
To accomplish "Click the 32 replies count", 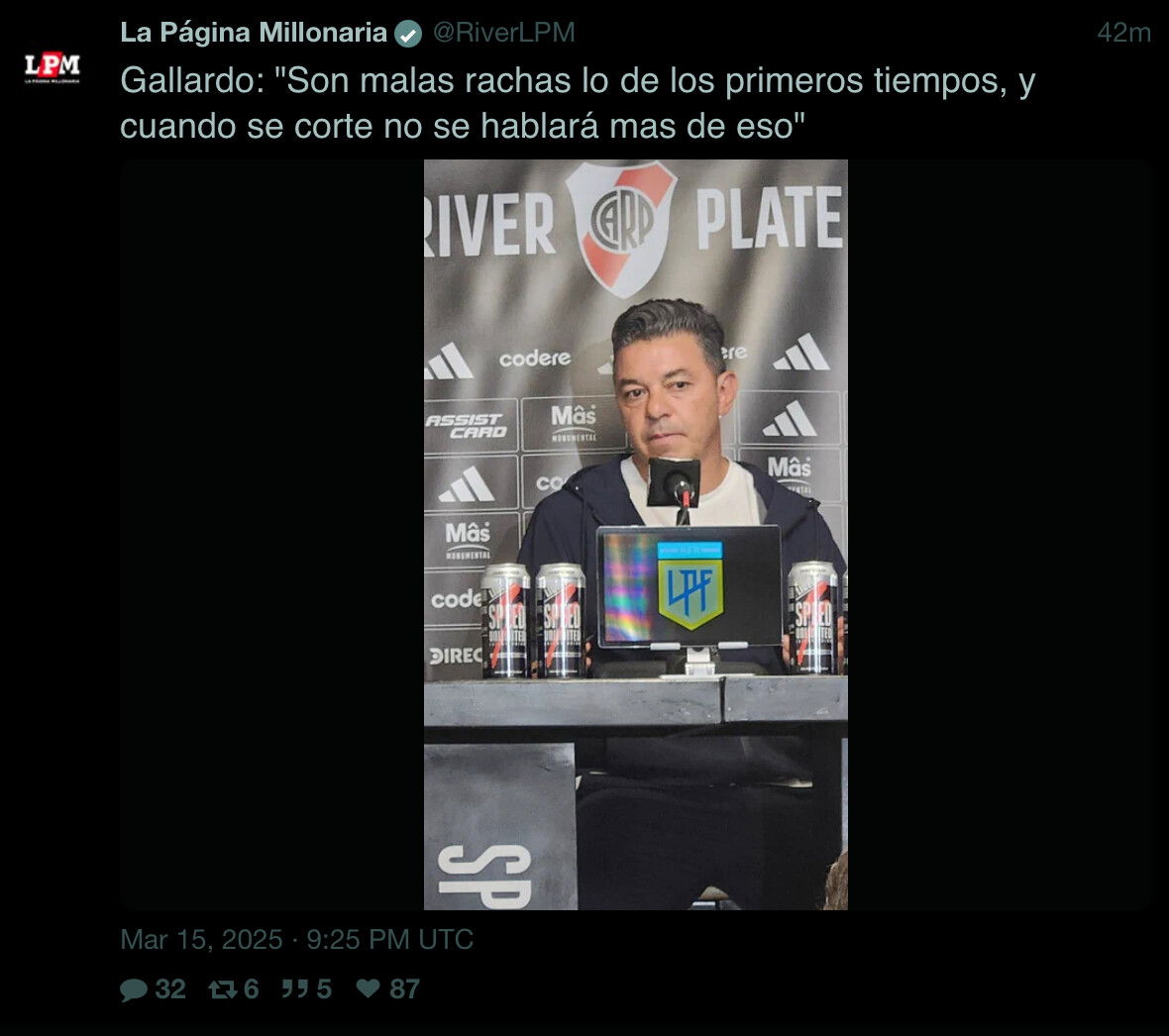I will pos(170,989).
